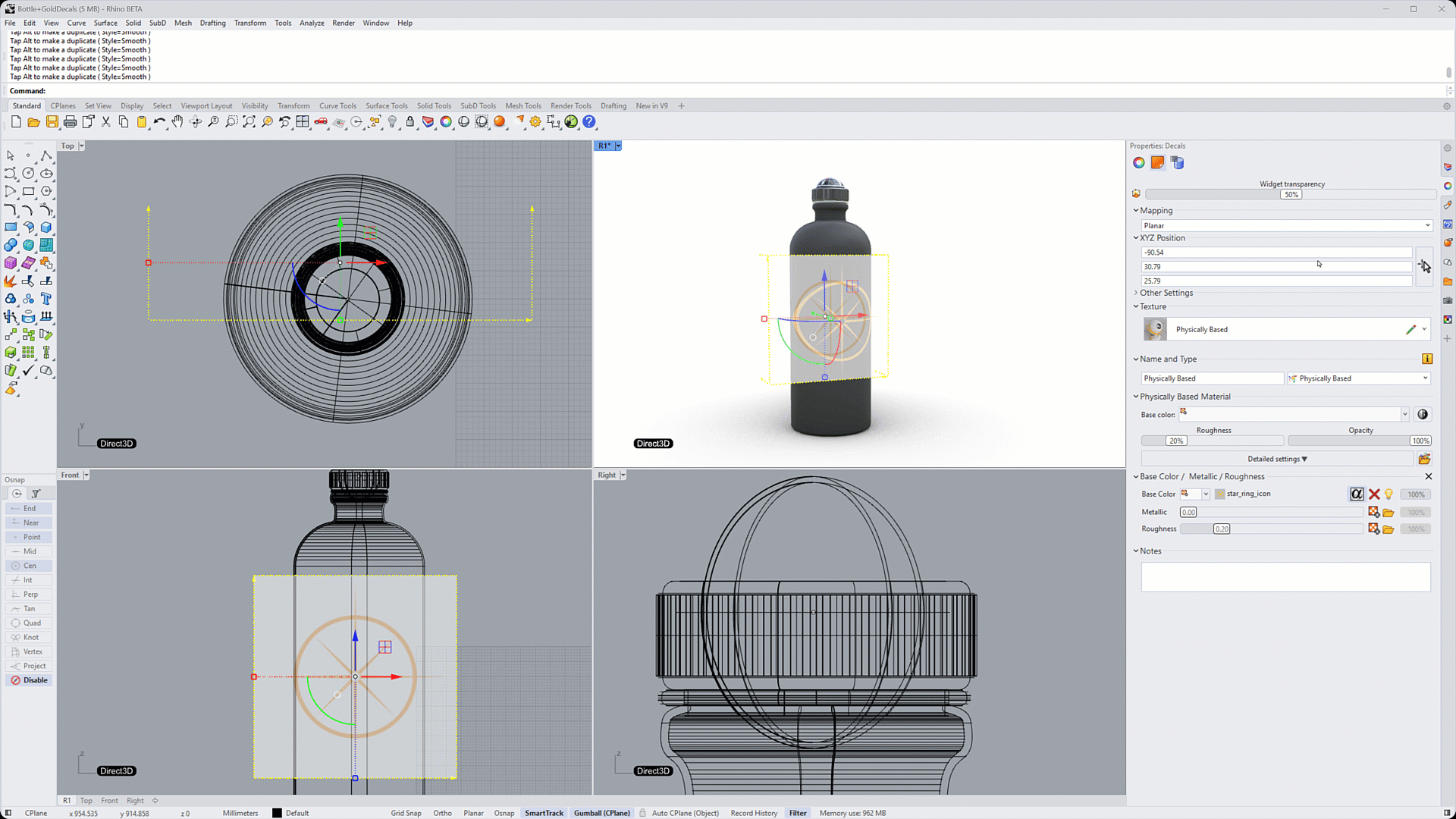
Task: Open the Analyze menu
Action: [312, 23]
